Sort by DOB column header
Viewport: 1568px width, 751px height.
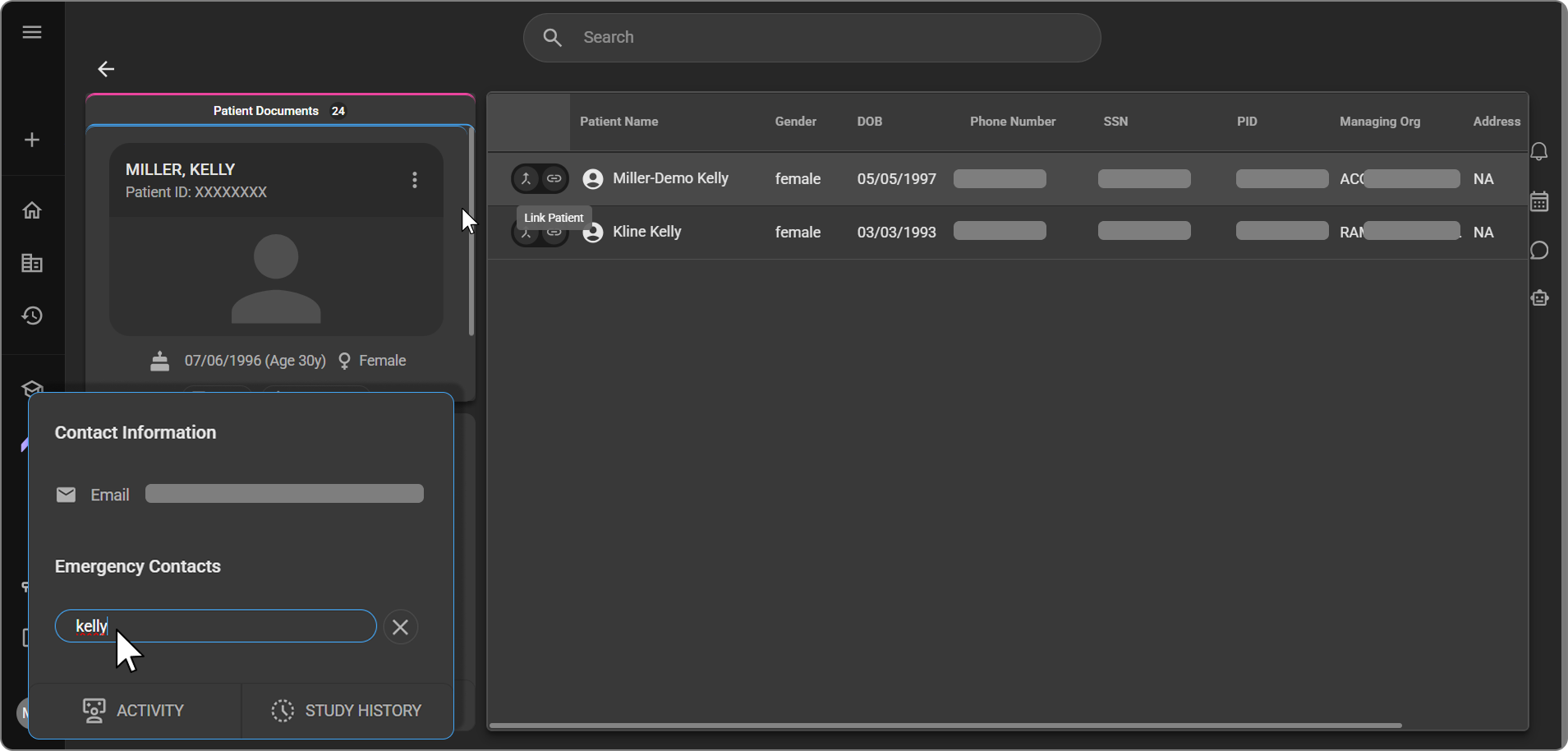pyautogui.click(x=869, y=122)
